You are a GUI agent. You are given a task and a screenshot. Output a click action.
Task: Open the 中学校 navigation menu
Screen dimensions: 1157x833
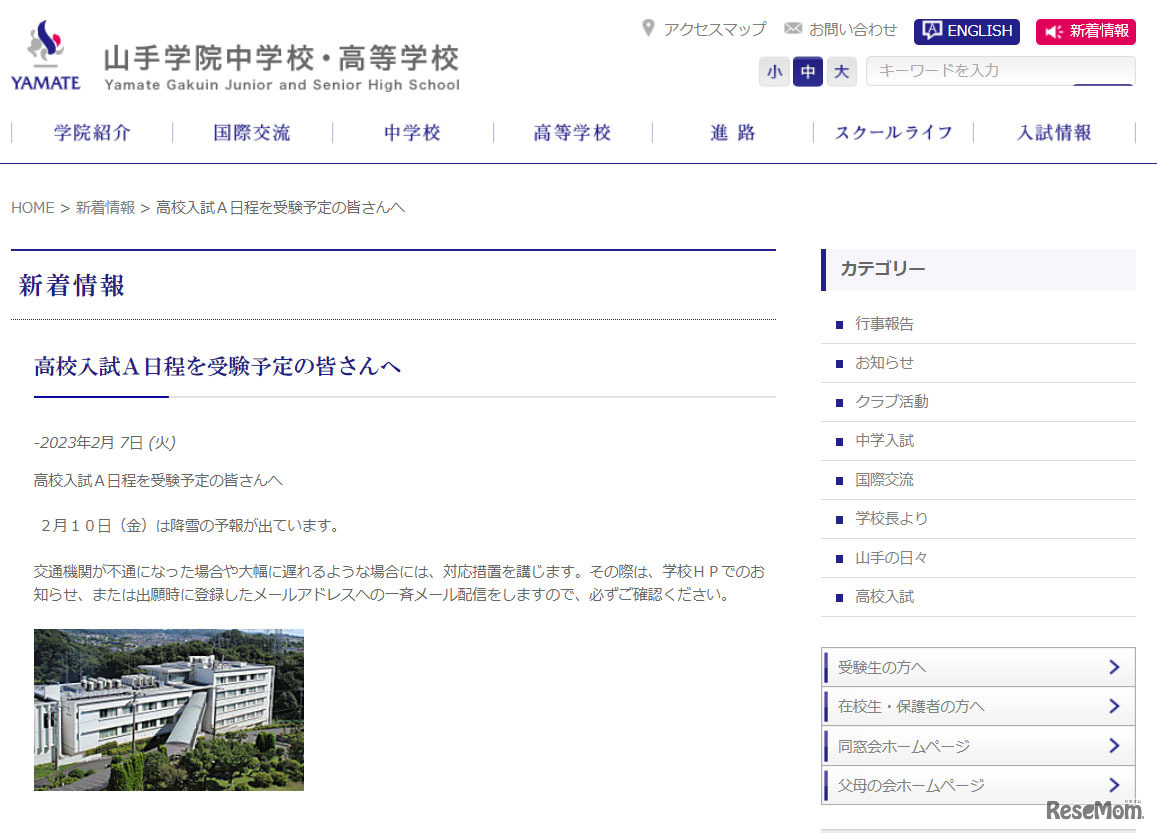pos(411,132)
